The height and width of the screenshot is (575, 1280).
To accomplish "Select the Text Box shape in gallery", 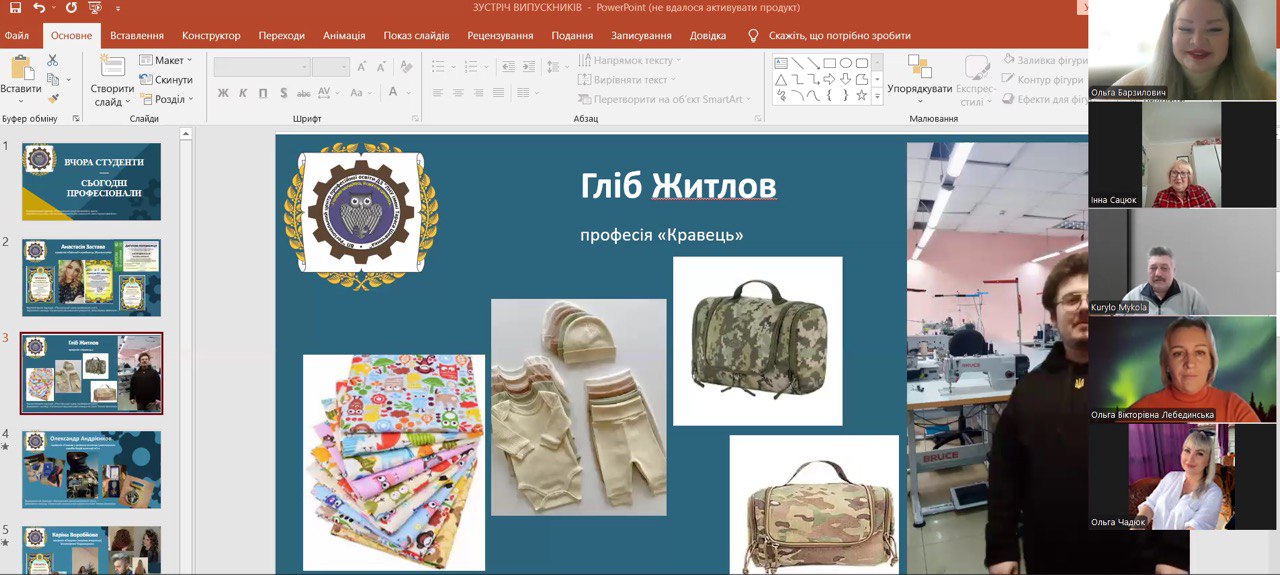I will click(781, 63).
